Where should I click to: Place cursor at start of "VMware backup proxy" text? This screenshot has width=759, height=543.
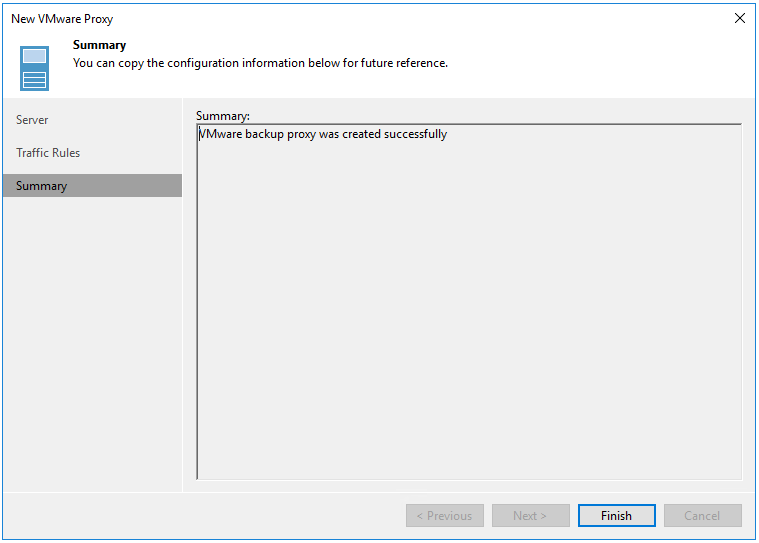point(200,134)
